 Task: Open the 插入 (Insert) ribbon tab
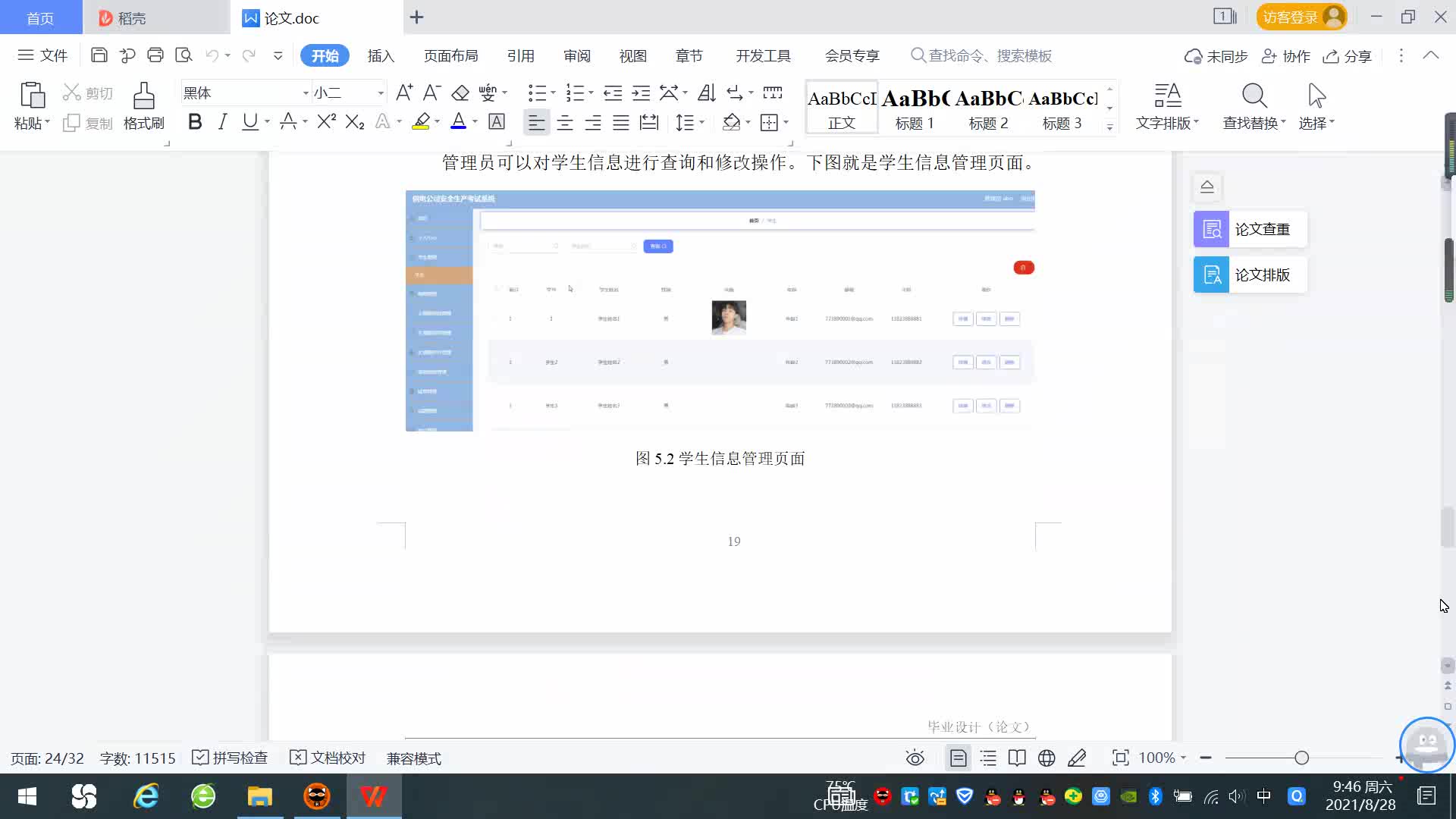coord(381,55)
